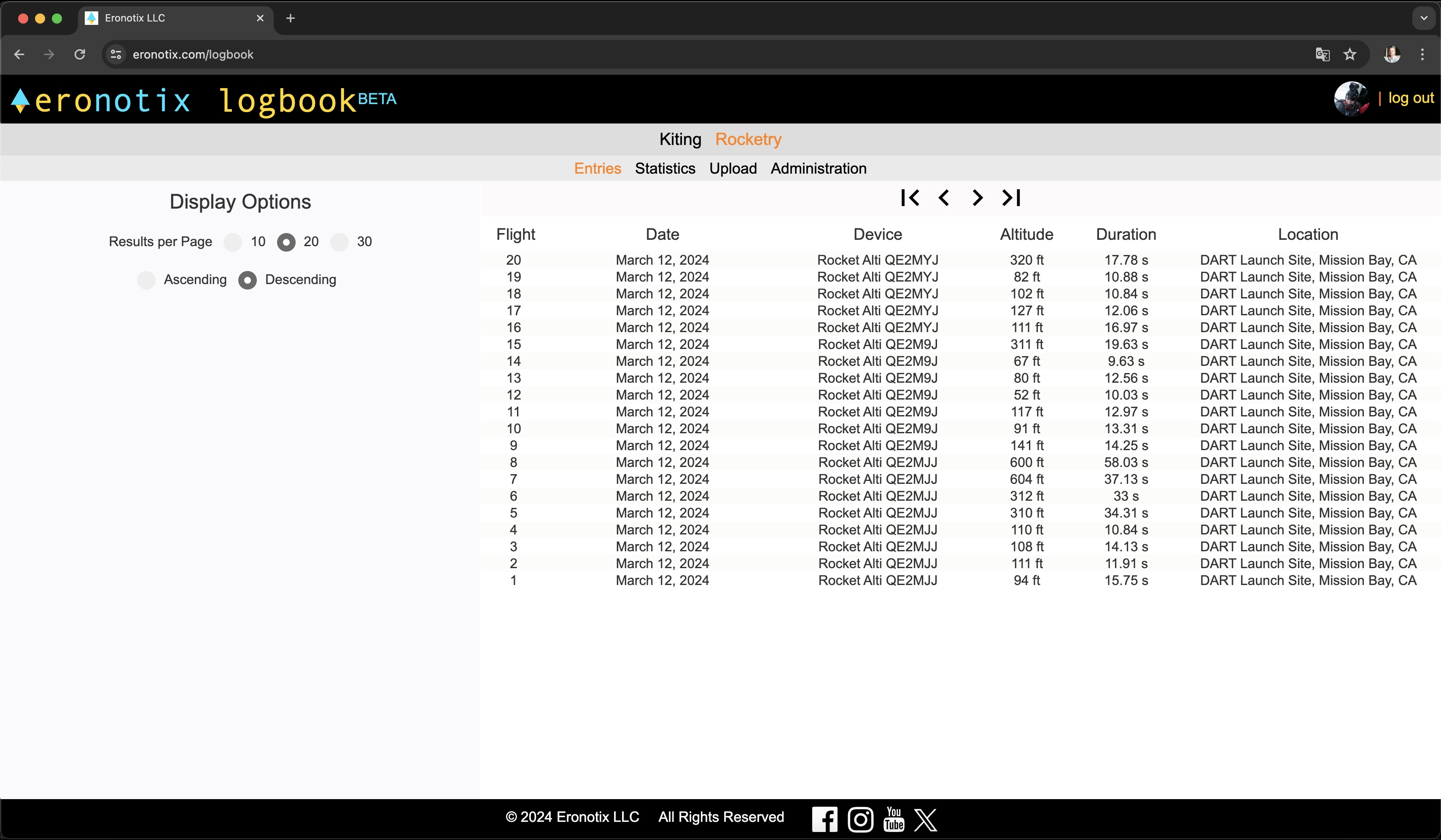The image size is (1441, 840).
Task: Switch to the Kiting section
Action: pos(680,140)
